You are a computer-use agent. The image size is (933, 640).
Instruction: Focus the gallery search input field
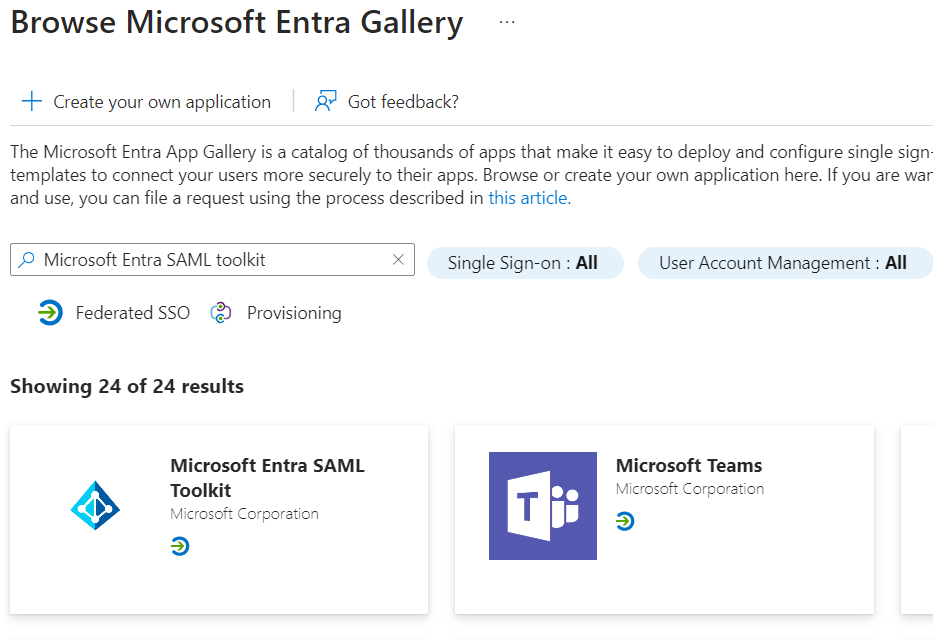[x=212, y=259]
